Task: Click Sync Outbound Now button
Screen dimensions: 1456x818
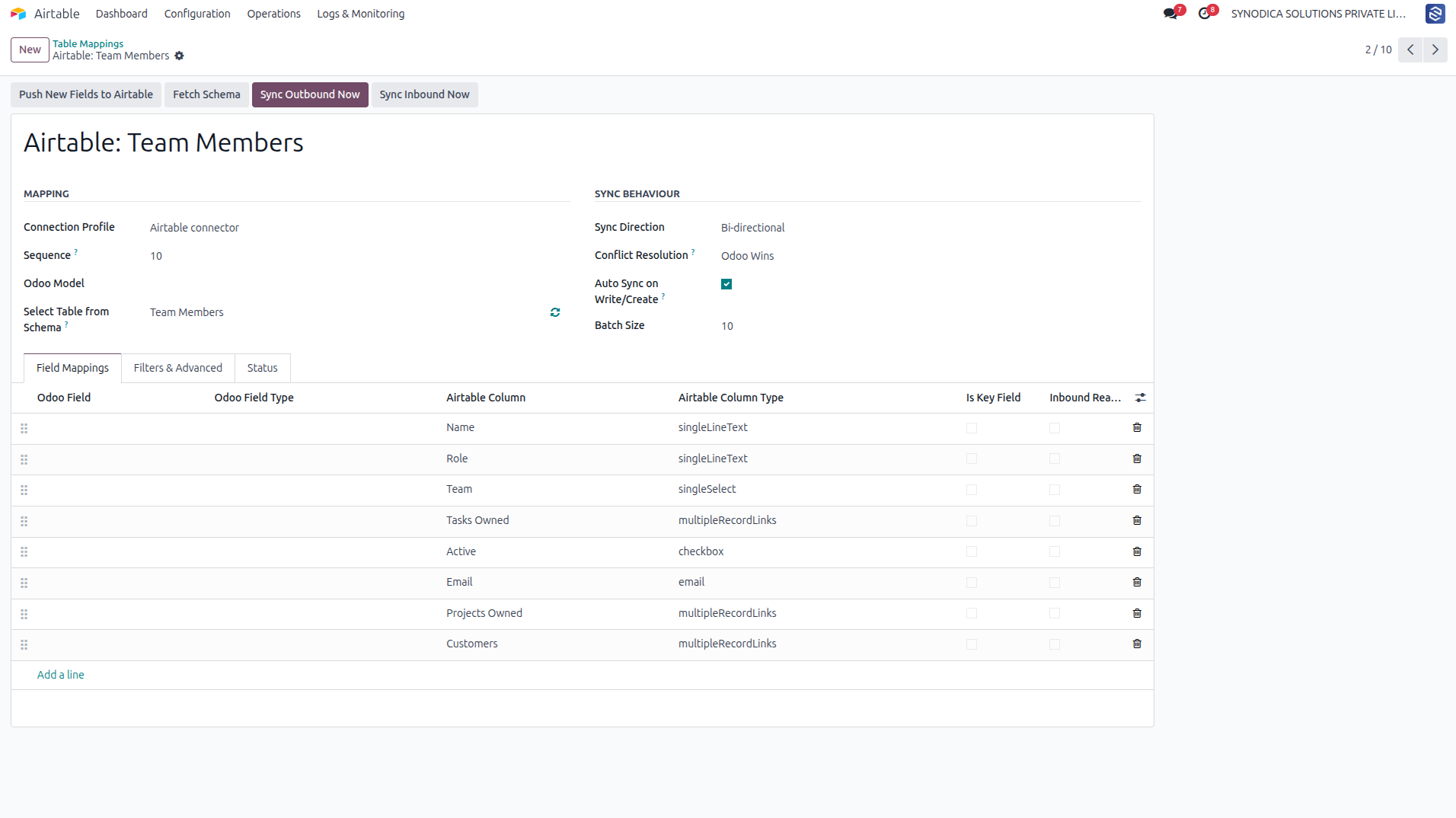Action: pos(310,94)
